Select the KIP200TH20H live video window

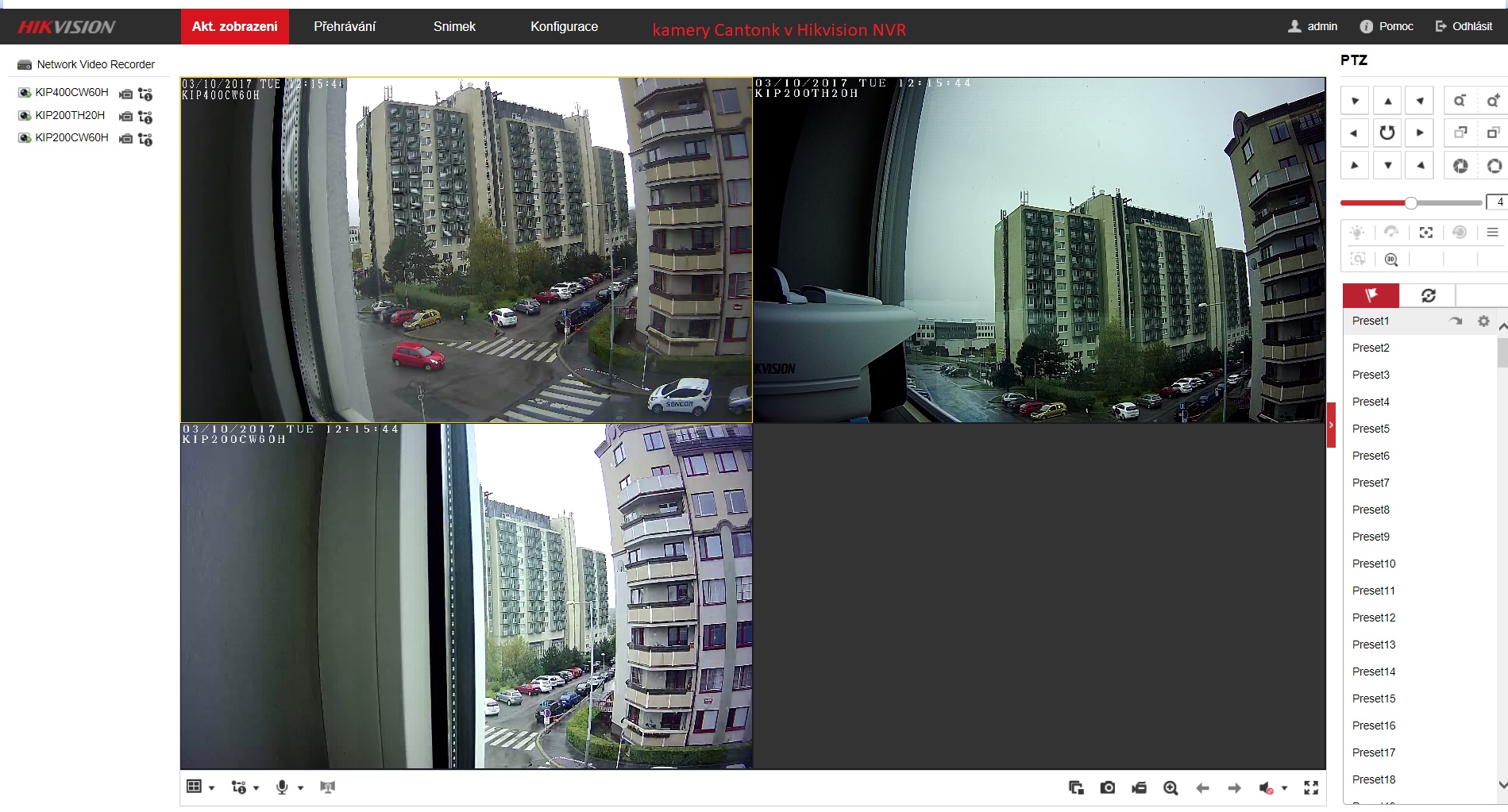click(x=1039, y=250)
